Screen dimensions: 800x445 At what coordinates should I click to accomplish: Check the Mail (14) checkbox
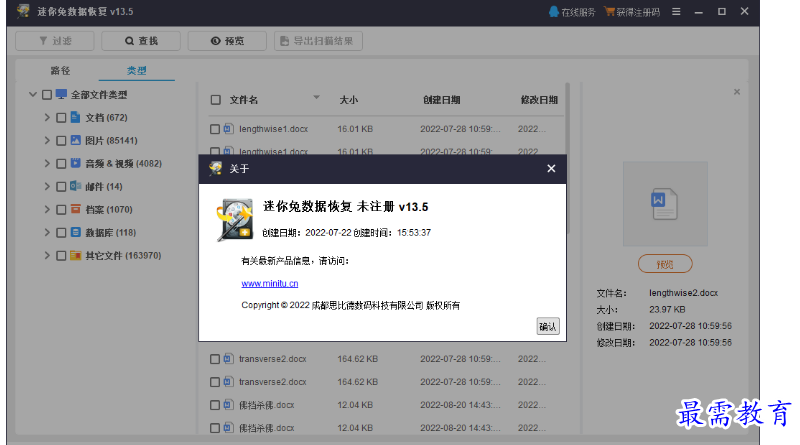click(61, 187)
